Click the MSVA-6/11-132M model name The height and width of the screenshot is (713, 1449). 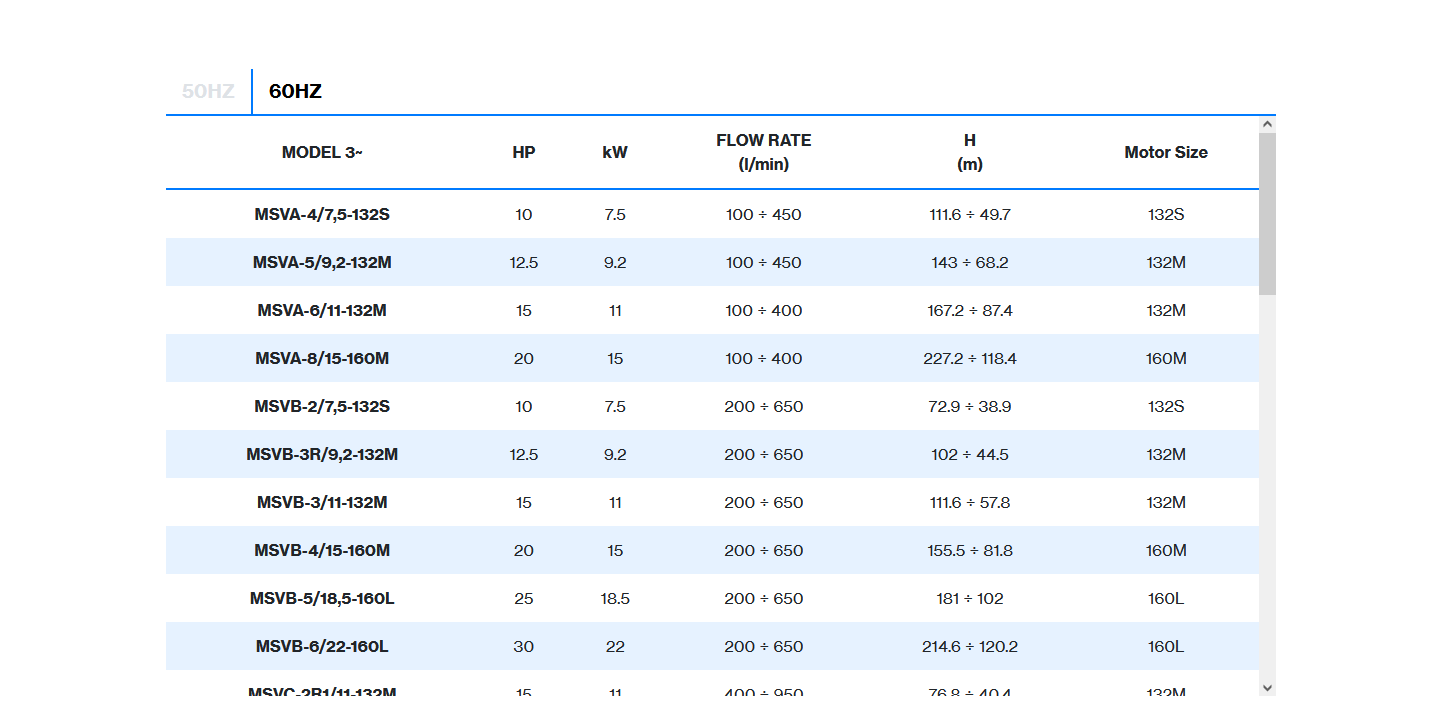[322, 310]
